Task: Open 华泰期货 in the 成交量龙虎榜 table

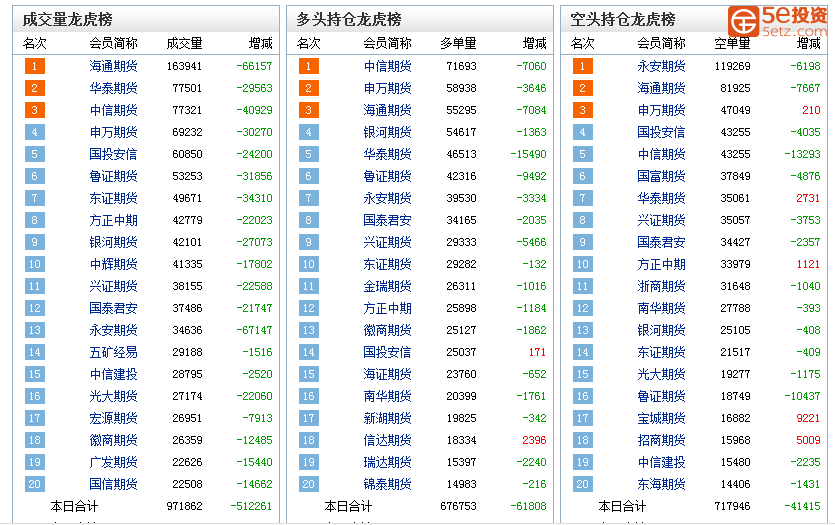Action: click(113, 88)
